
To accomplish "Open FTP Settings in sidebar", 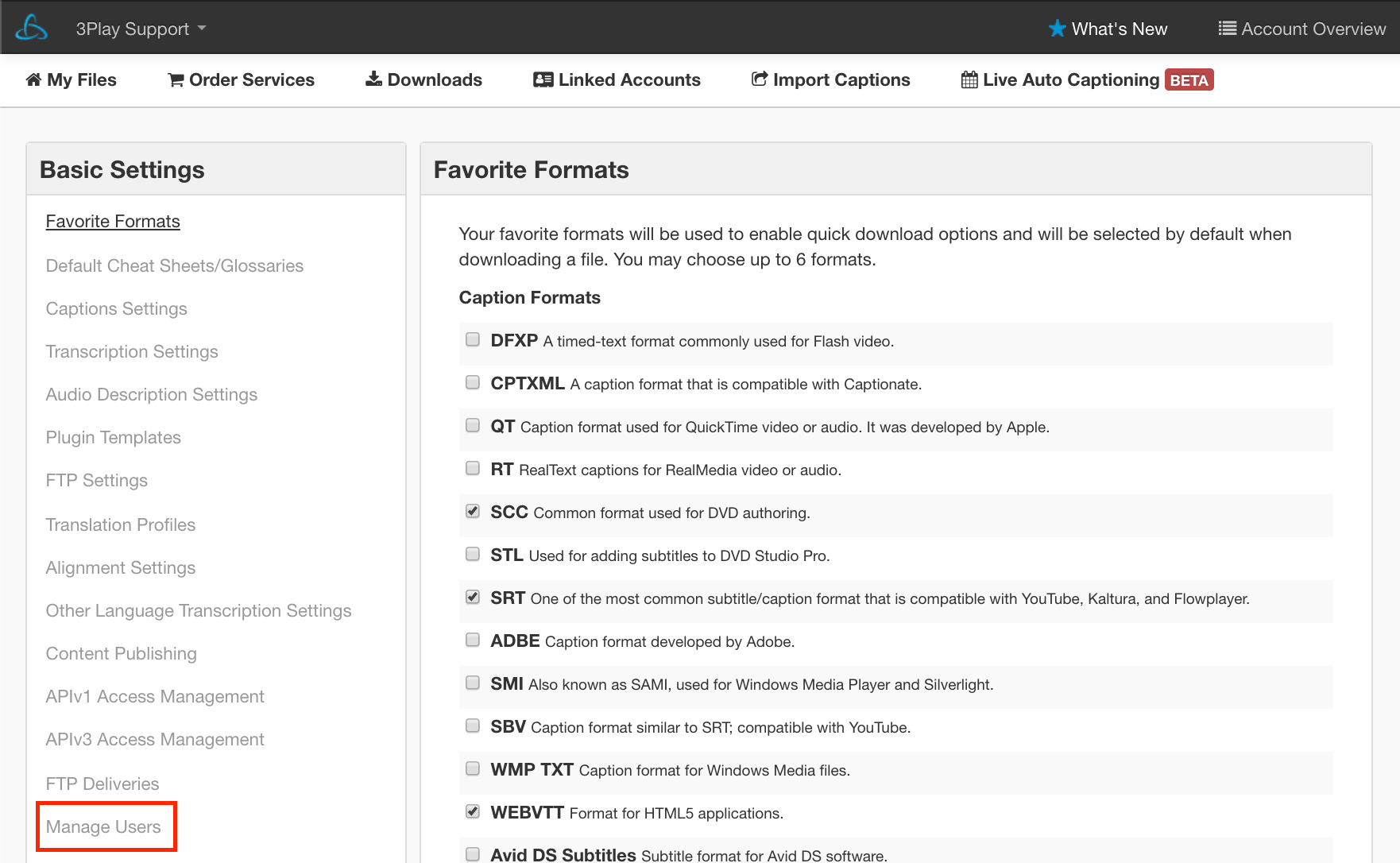I will pos(96,480).
